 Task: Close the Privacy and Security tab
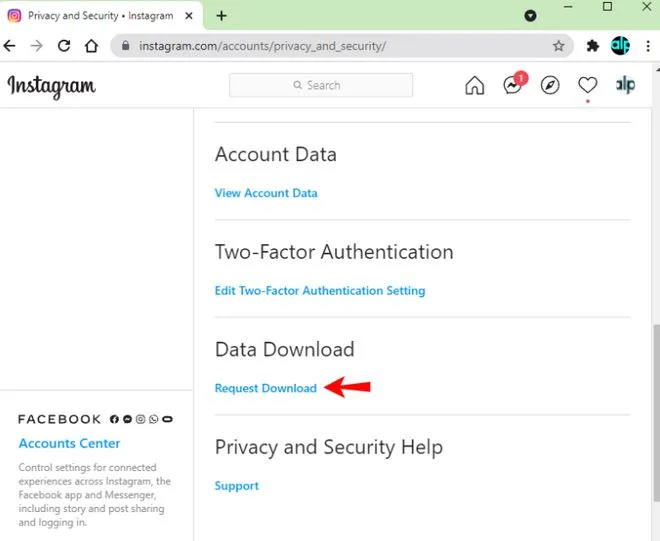(x=189, y=16)
